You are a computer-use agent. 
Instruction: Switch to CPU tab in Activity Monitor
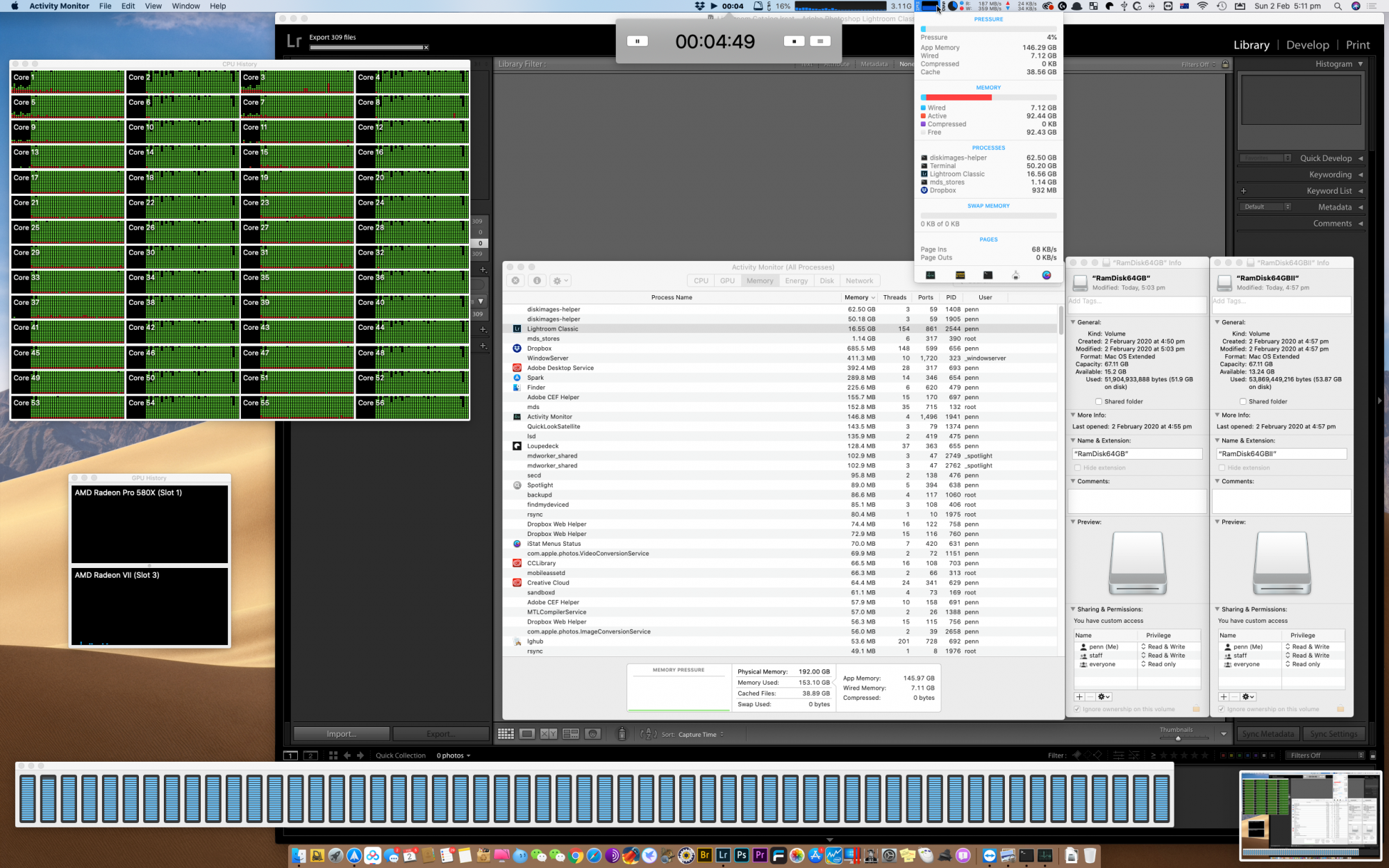(701, 281)
